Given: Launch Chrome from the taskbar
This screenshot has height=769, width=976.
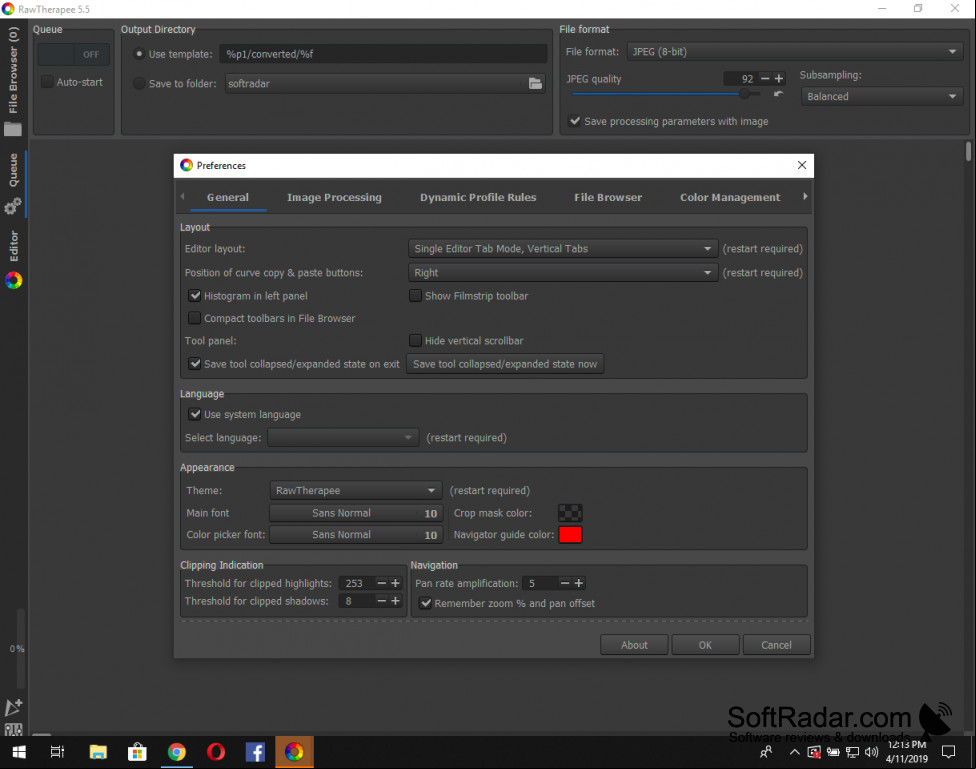Looking at the screenshot, I should 177,752.
